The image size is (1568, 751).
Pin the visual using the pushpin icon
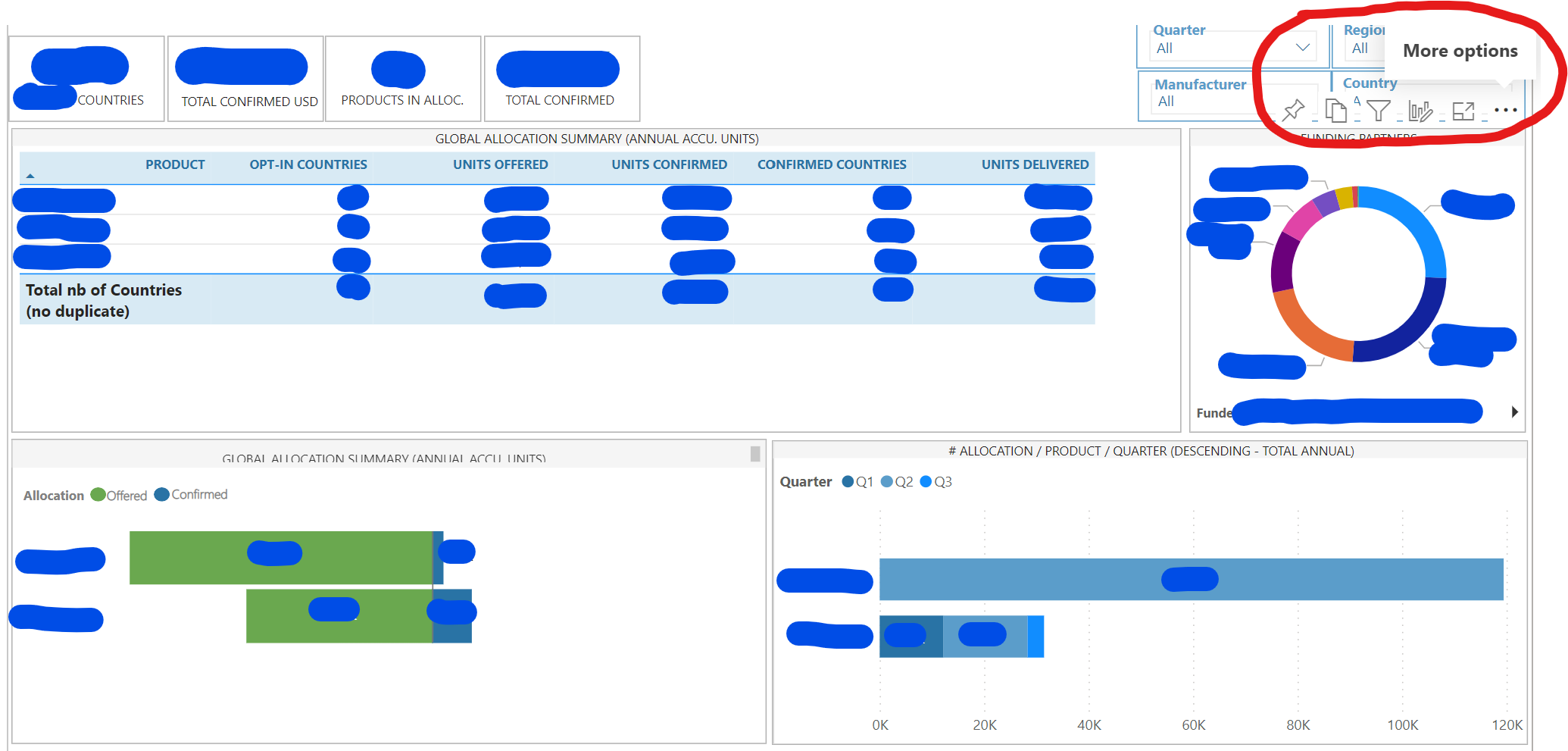point(1294,111)
